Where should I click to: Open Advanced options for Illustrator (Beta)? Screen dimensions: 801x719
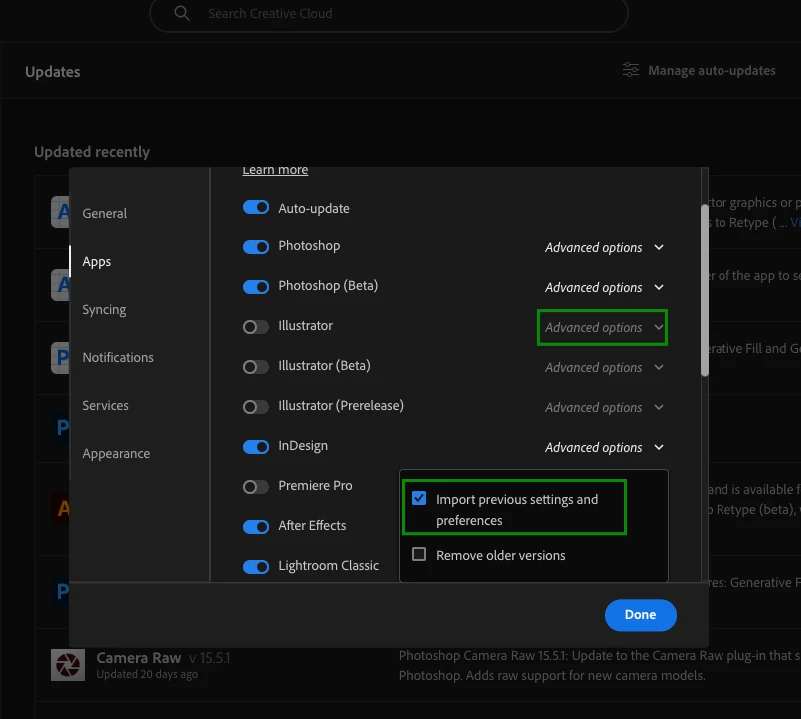(x=604, y=367)
